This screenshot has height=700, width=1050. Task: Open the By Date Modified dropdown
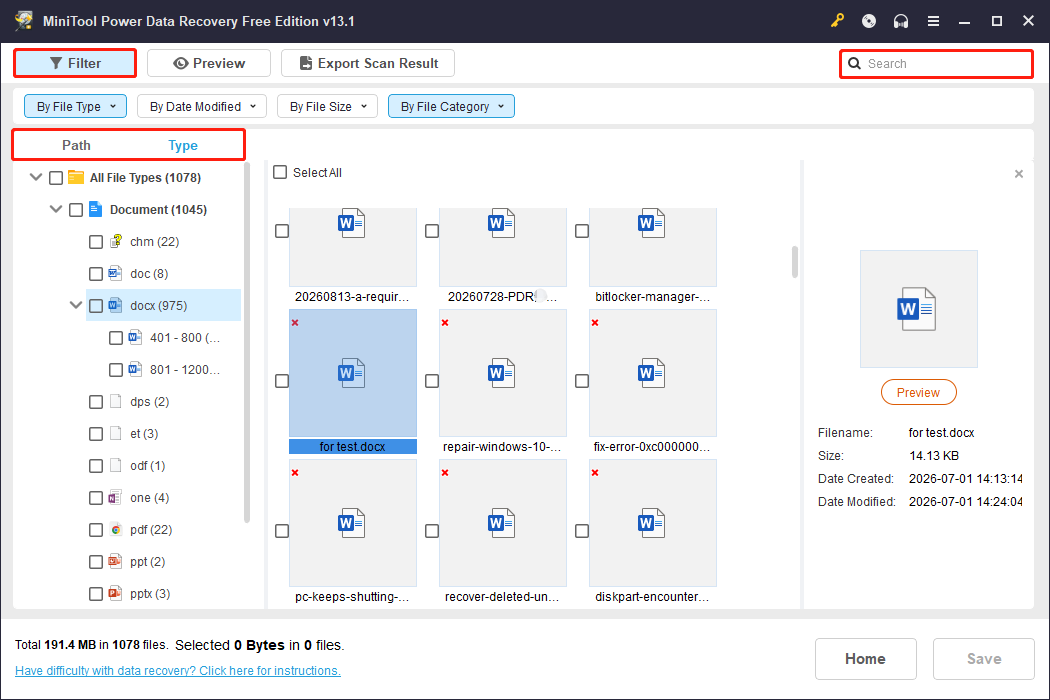point(202,107)
